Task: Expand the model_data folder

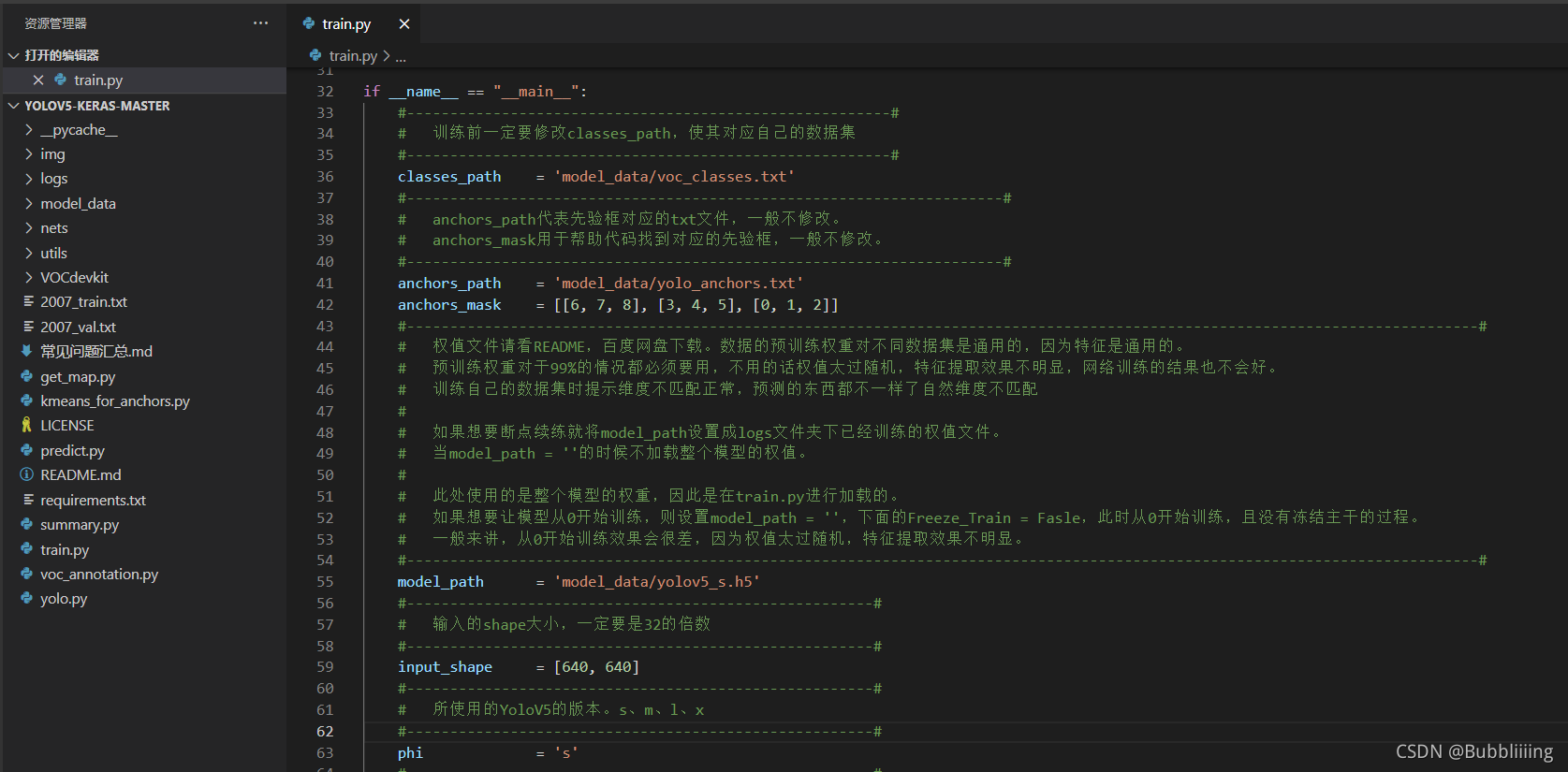Action: click(29, 203)
